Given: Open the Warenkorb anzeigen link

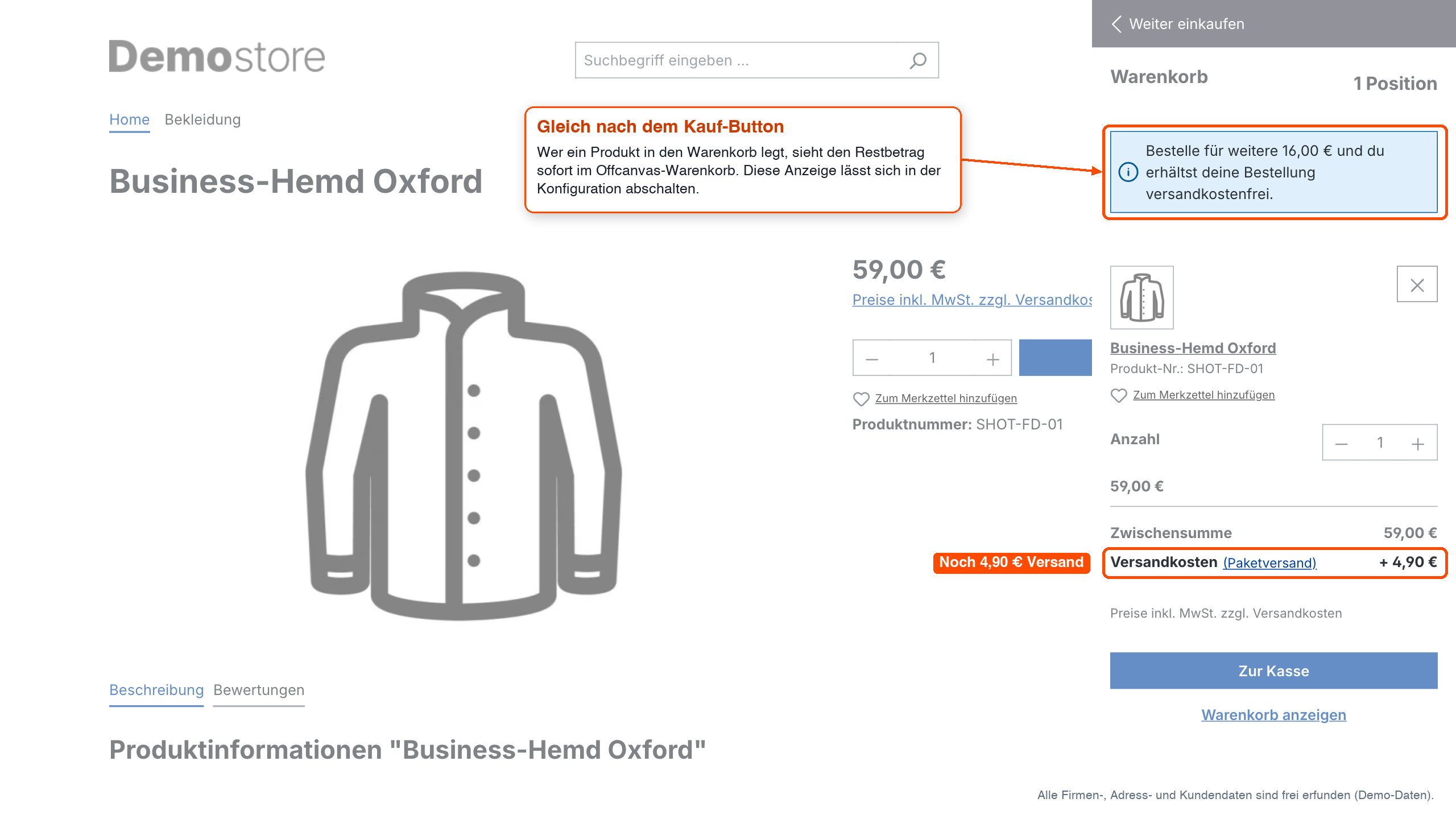Looking at the screenshot, I should [x=1273, y=715].
